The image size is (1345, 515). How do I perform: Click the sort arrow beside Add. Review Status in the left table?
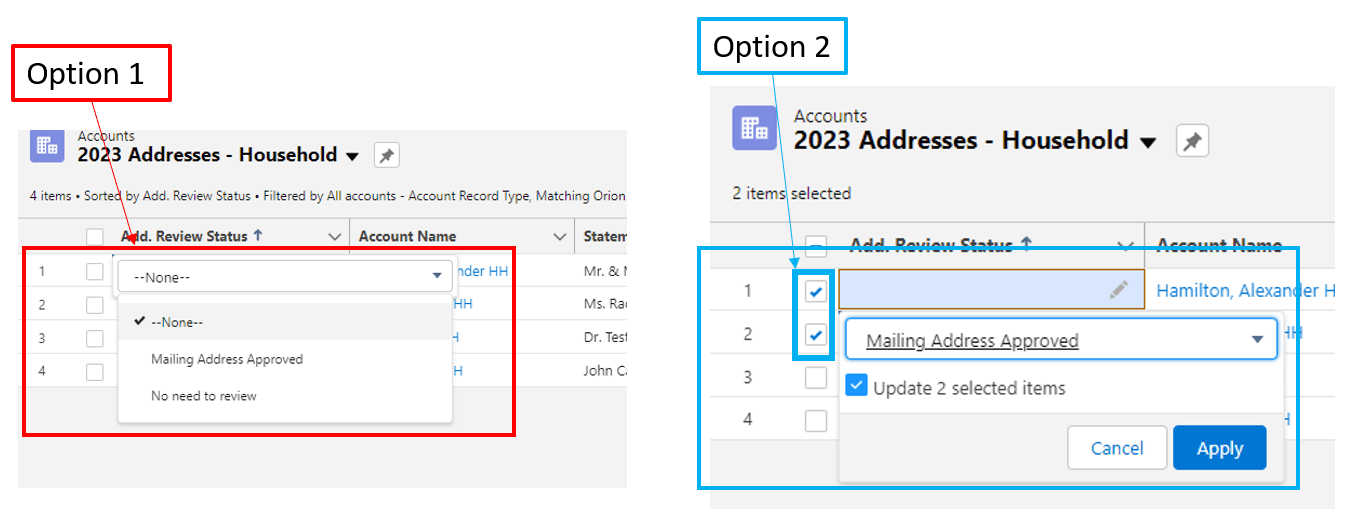point(258,236)
